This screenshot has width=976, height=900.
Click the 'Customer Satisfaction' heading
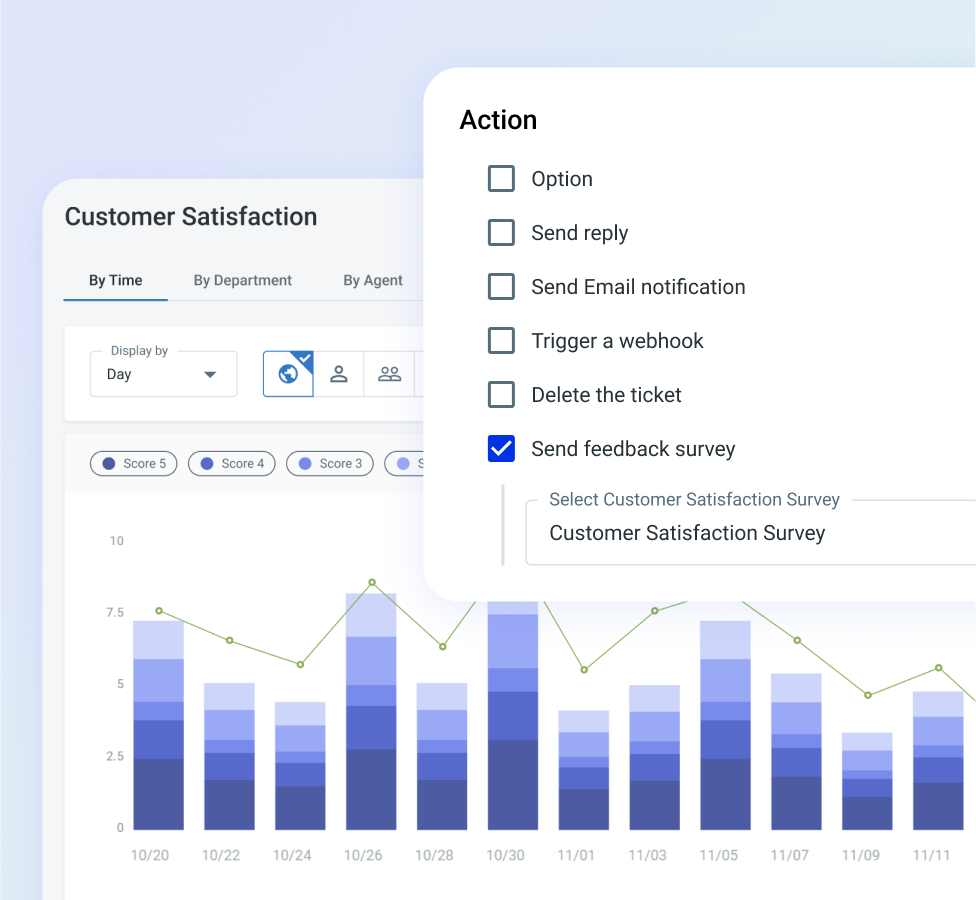tap(191, 217)
